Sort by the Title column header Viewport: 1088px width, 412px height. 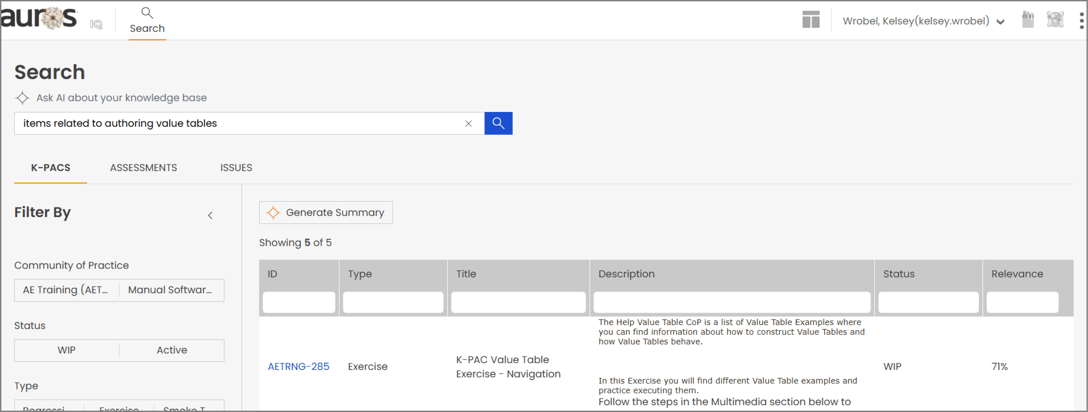tap(466, 274)
